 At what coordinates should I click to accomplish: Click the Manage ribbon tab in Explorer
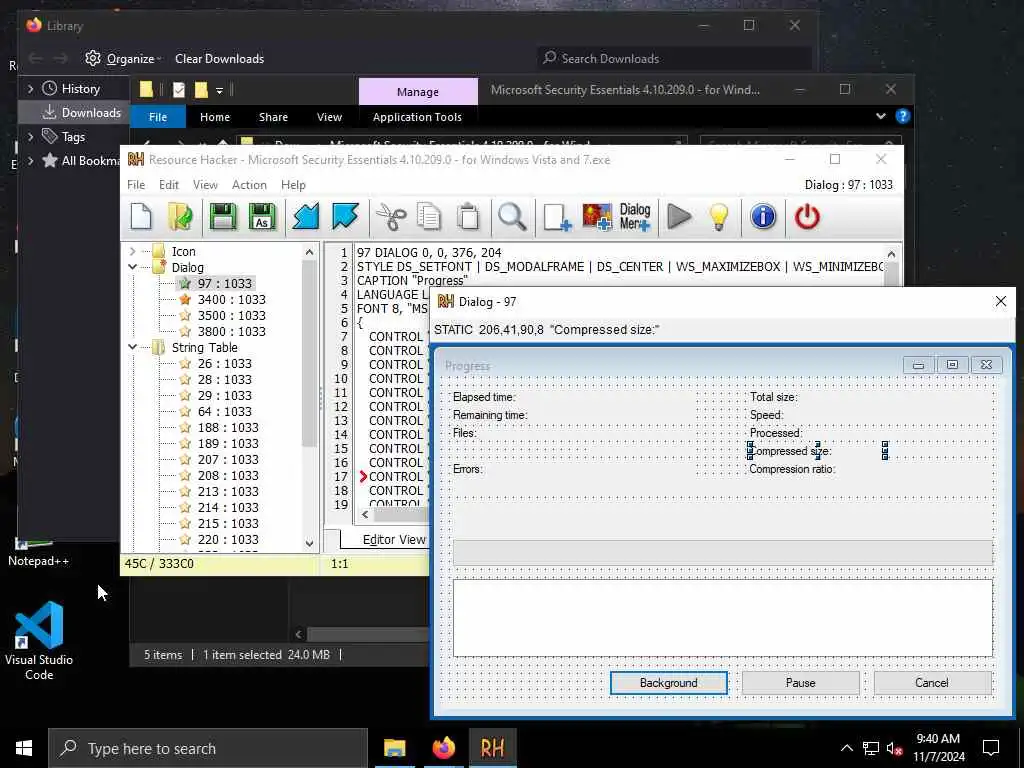(x=418, y=91)
